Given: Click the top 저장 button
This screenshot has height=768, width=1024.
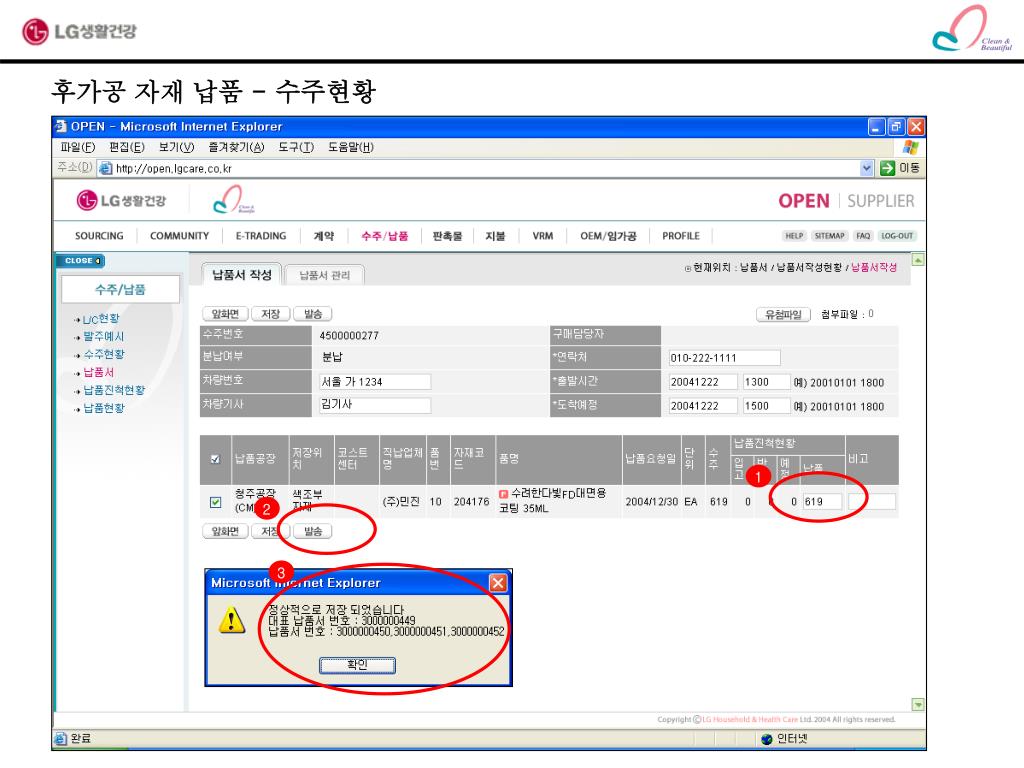Looking at the screenshot, I should coord(270,314).
